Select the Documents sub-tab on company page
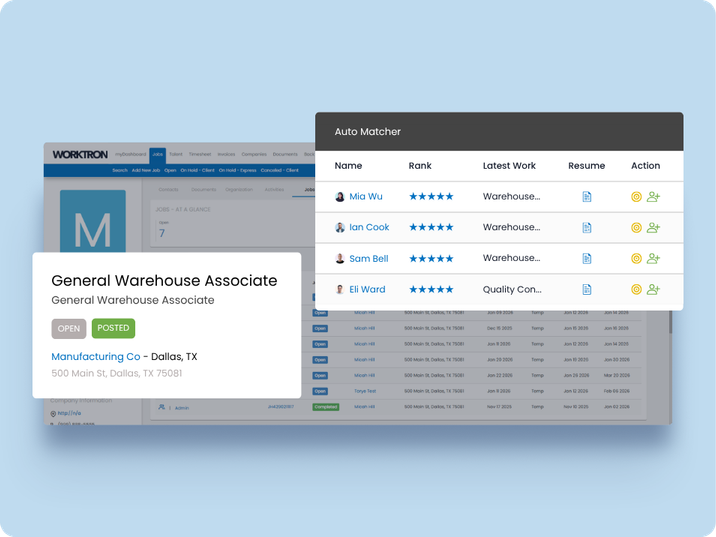 203,188
